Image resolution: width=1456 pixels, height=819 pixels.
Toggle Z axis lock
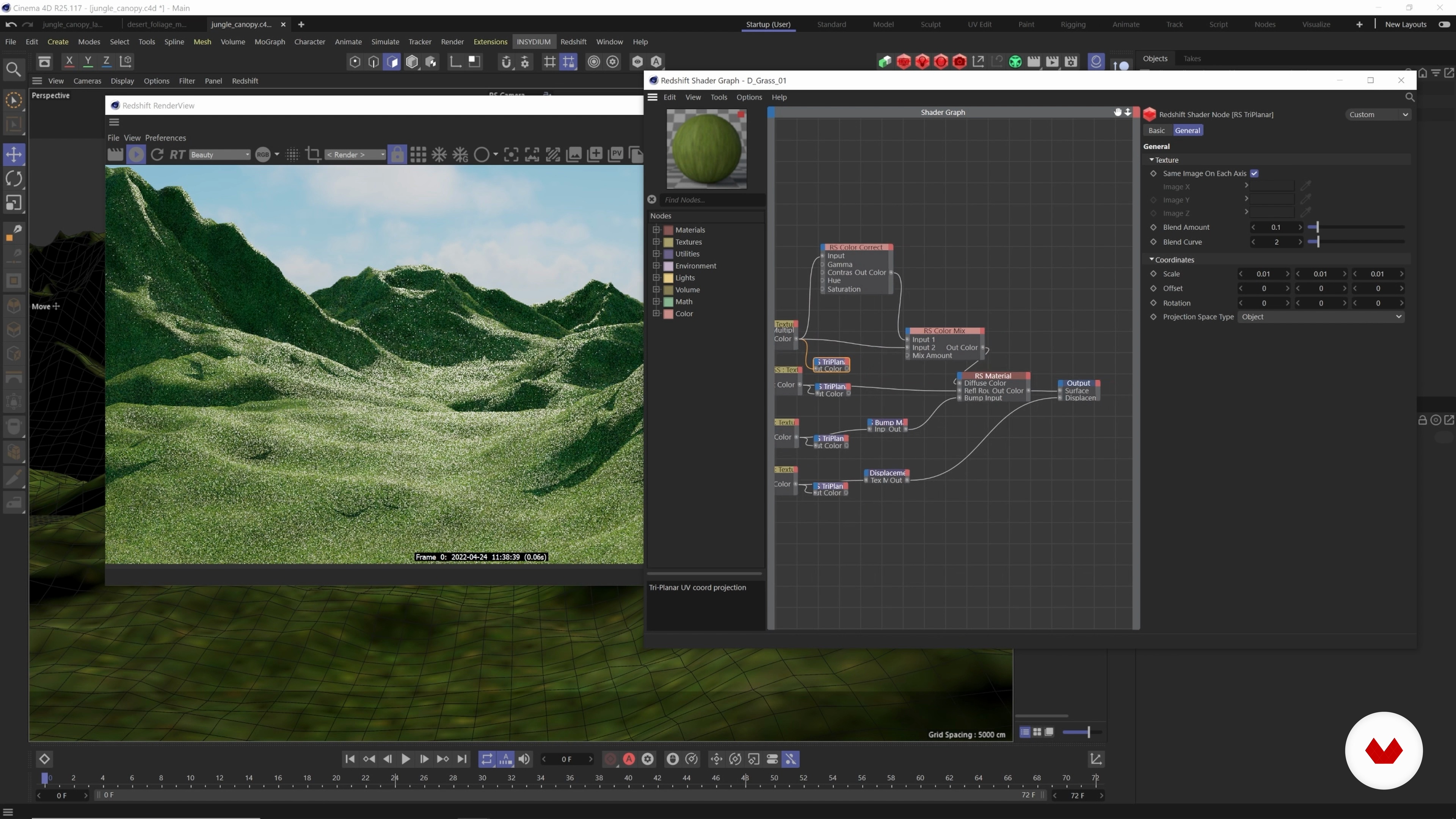pyautogui.click(x=106, y=61)
